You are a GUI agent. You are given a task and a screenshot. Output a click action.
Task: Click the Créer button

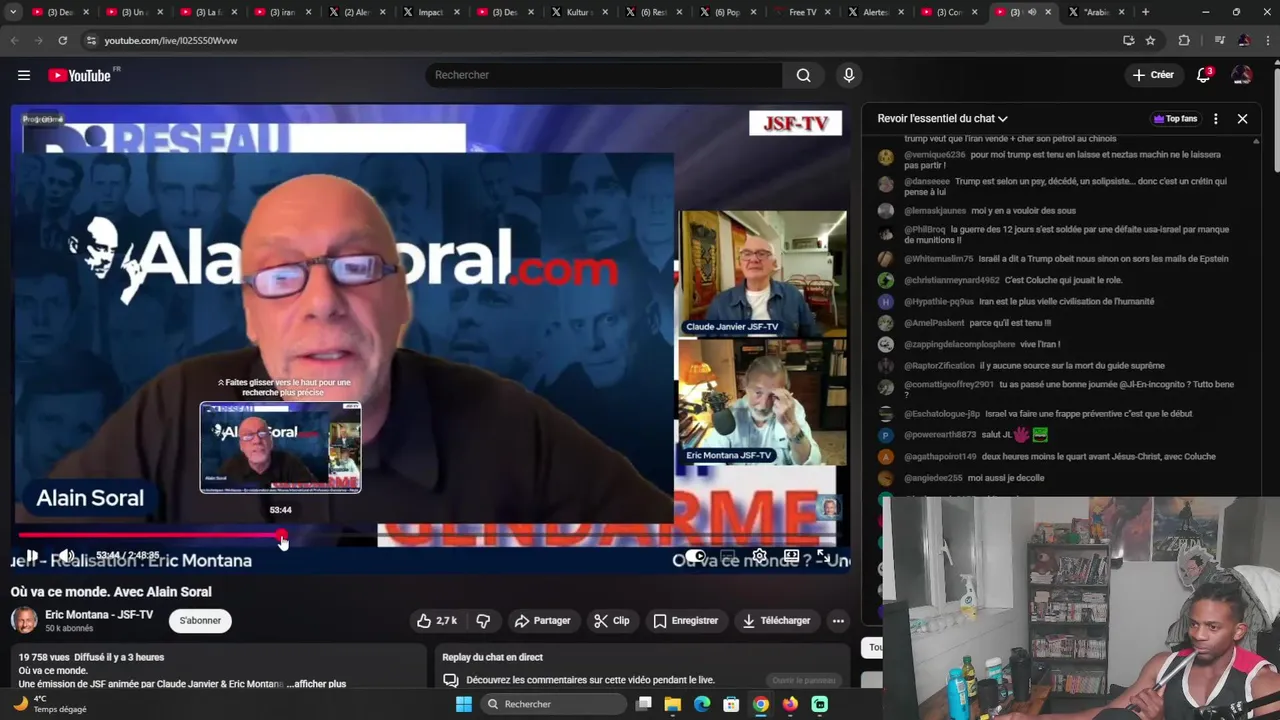tap(1153, 75)
